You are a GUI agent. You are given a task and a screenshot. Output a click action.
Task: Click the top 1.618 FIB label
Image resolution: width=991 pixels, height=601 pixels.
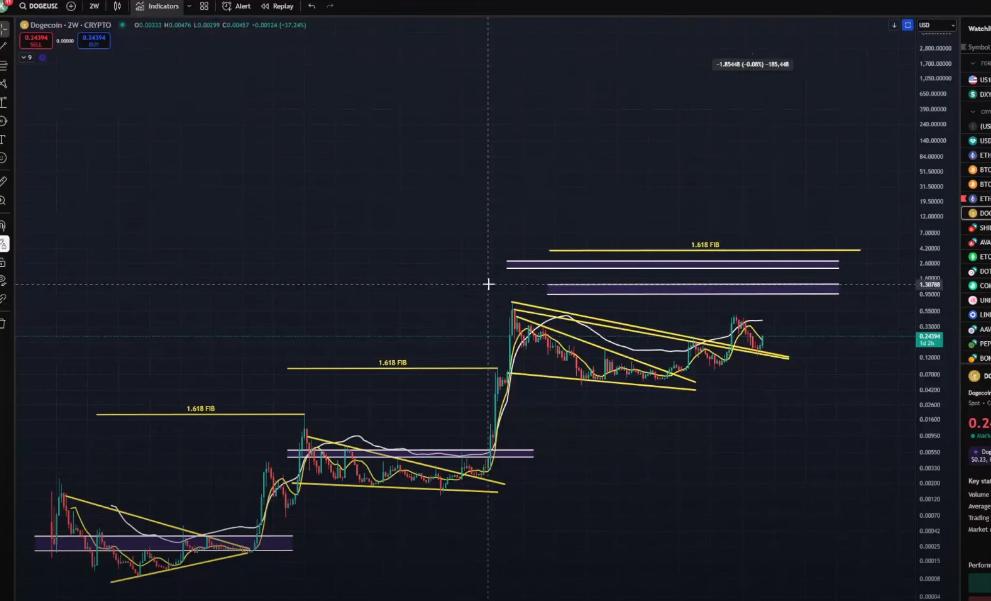[705, 245]
